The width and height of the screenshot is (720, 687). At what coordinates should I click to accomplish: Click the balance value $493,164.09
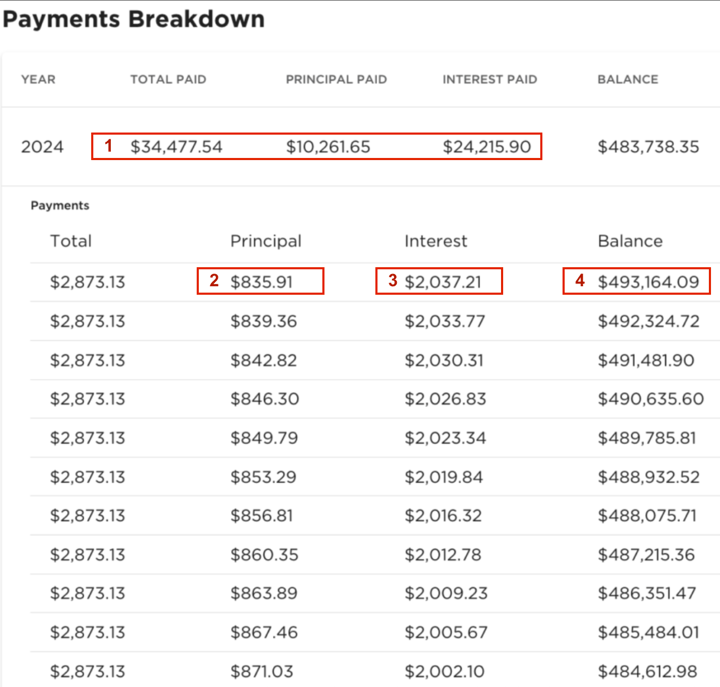[648, 282]
